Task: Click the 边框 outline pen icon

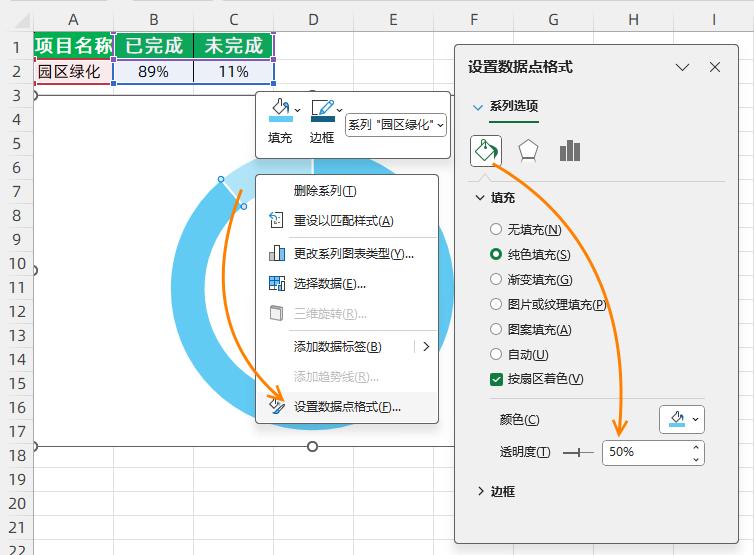Action: pyautogui.click(x=321, y=110)
